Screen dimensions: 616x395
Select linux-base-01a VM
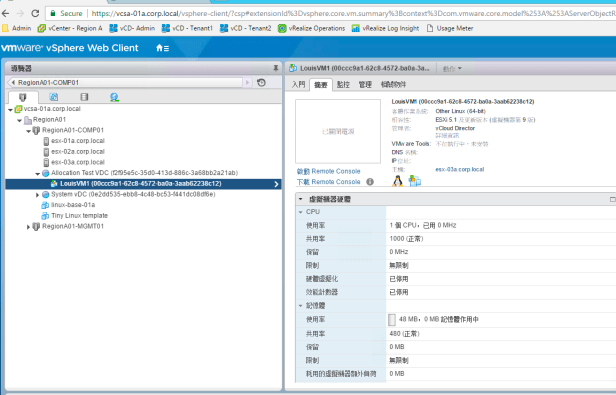73,205
